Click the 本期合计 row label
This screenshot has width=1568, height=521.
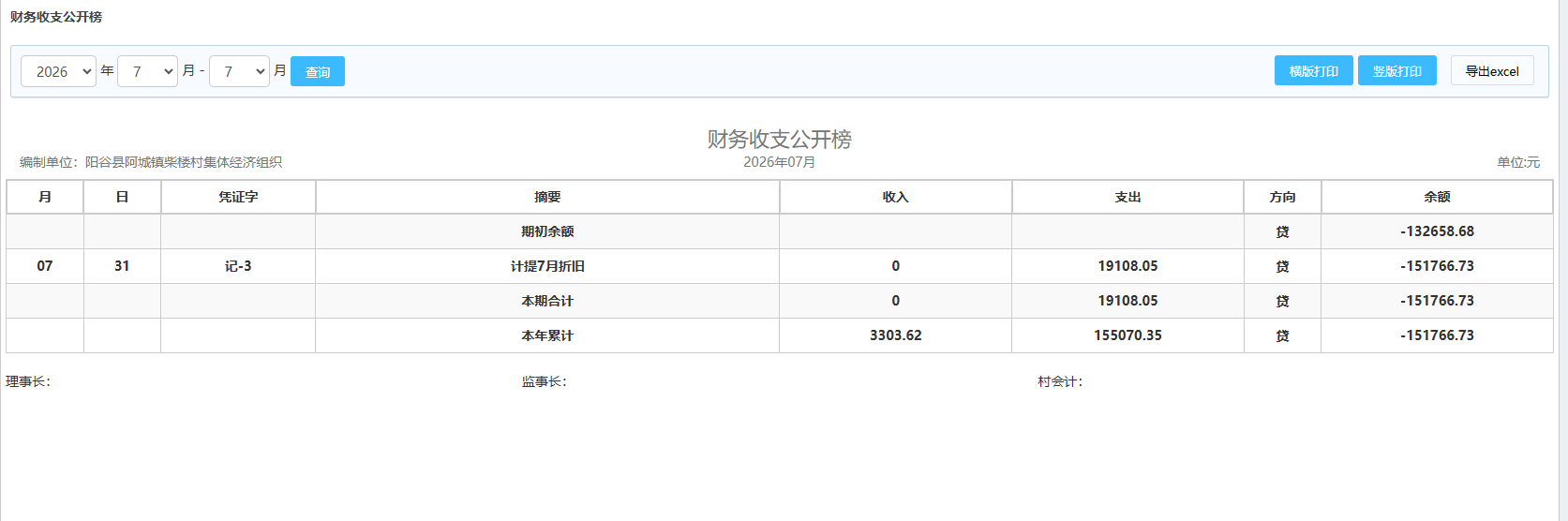click(x=547, y=301)
